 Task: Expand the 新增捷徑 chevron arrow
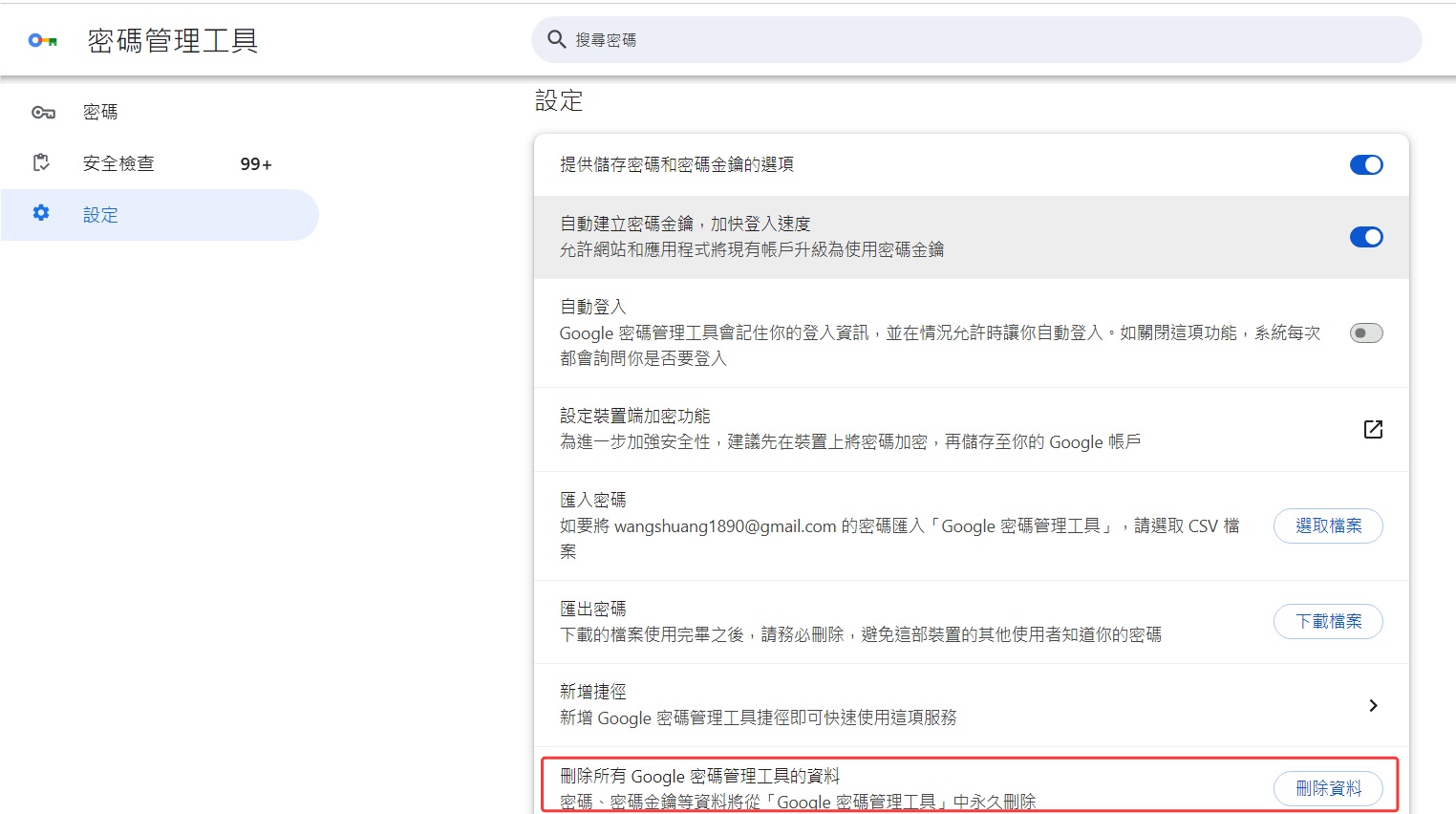coord(1373,705)
